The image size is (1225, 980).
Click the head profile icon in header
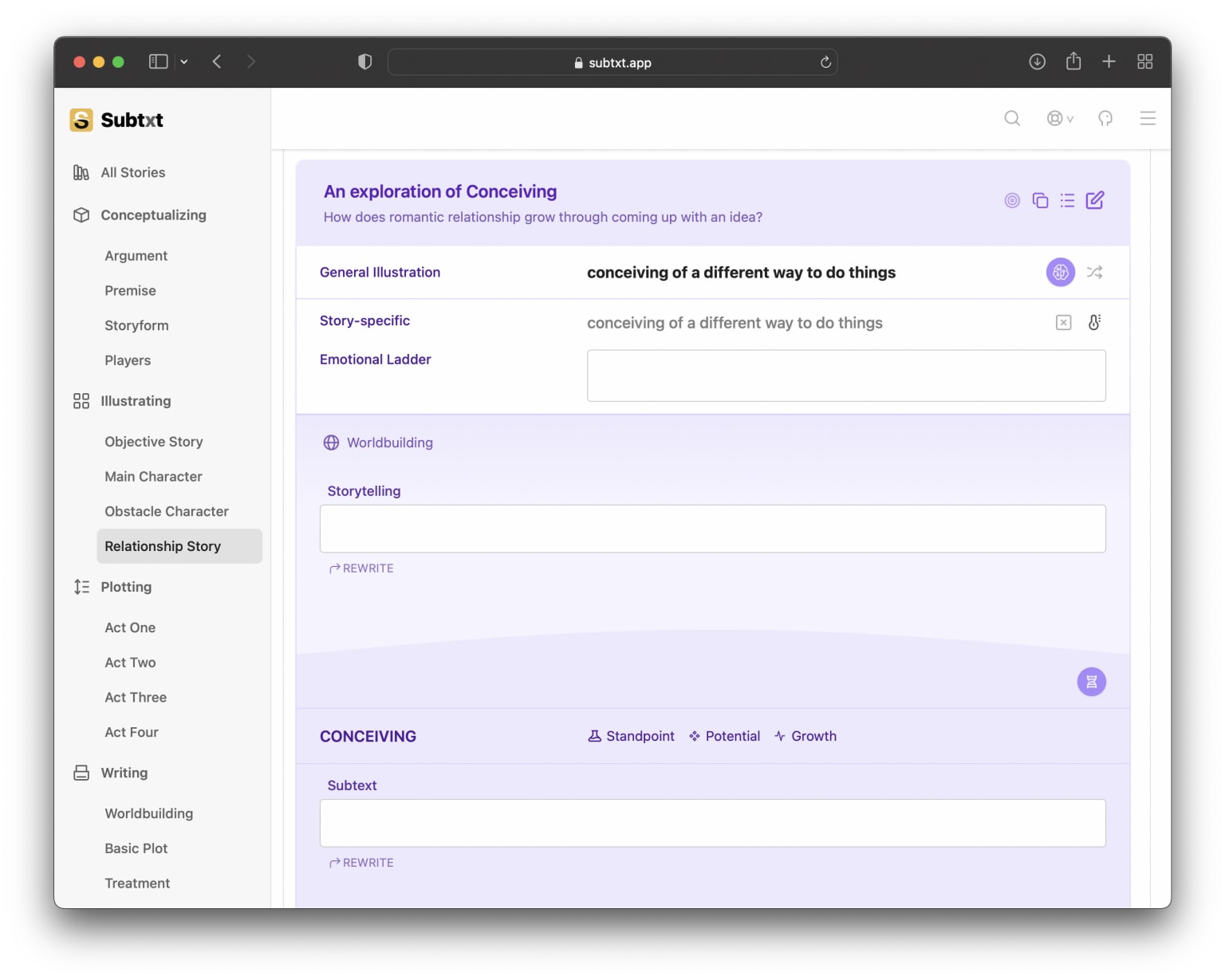click(1105, 118)
